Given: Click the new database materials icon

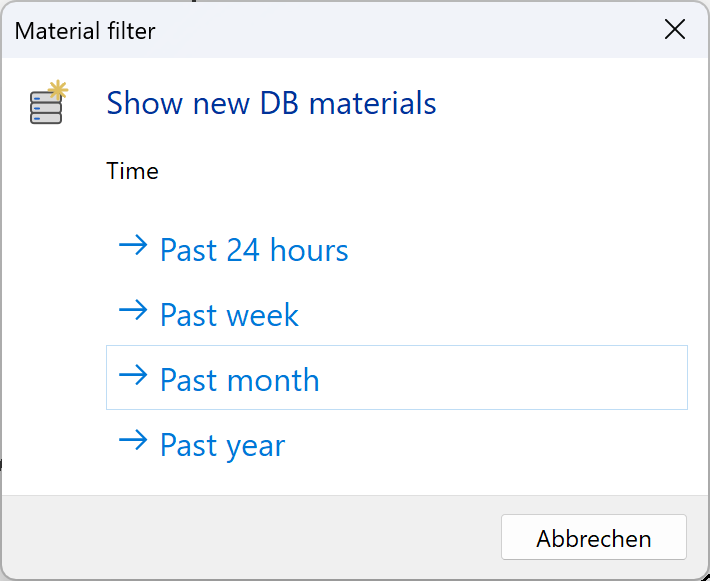Looking at the screenshot, I should click(x=48, y=102).
